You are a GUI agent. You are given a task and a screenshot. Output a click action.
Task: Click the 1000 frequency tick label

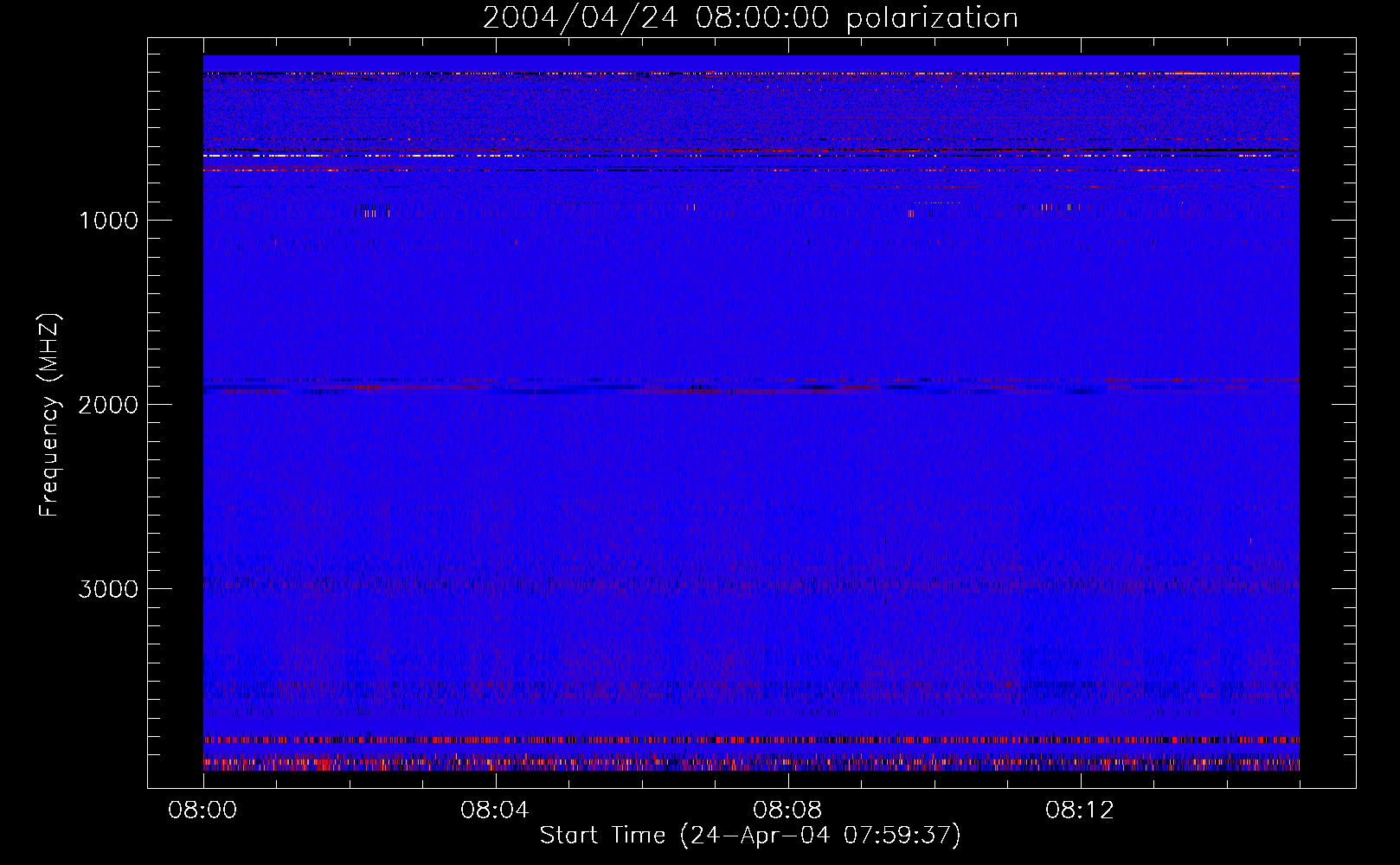point(108,221)
